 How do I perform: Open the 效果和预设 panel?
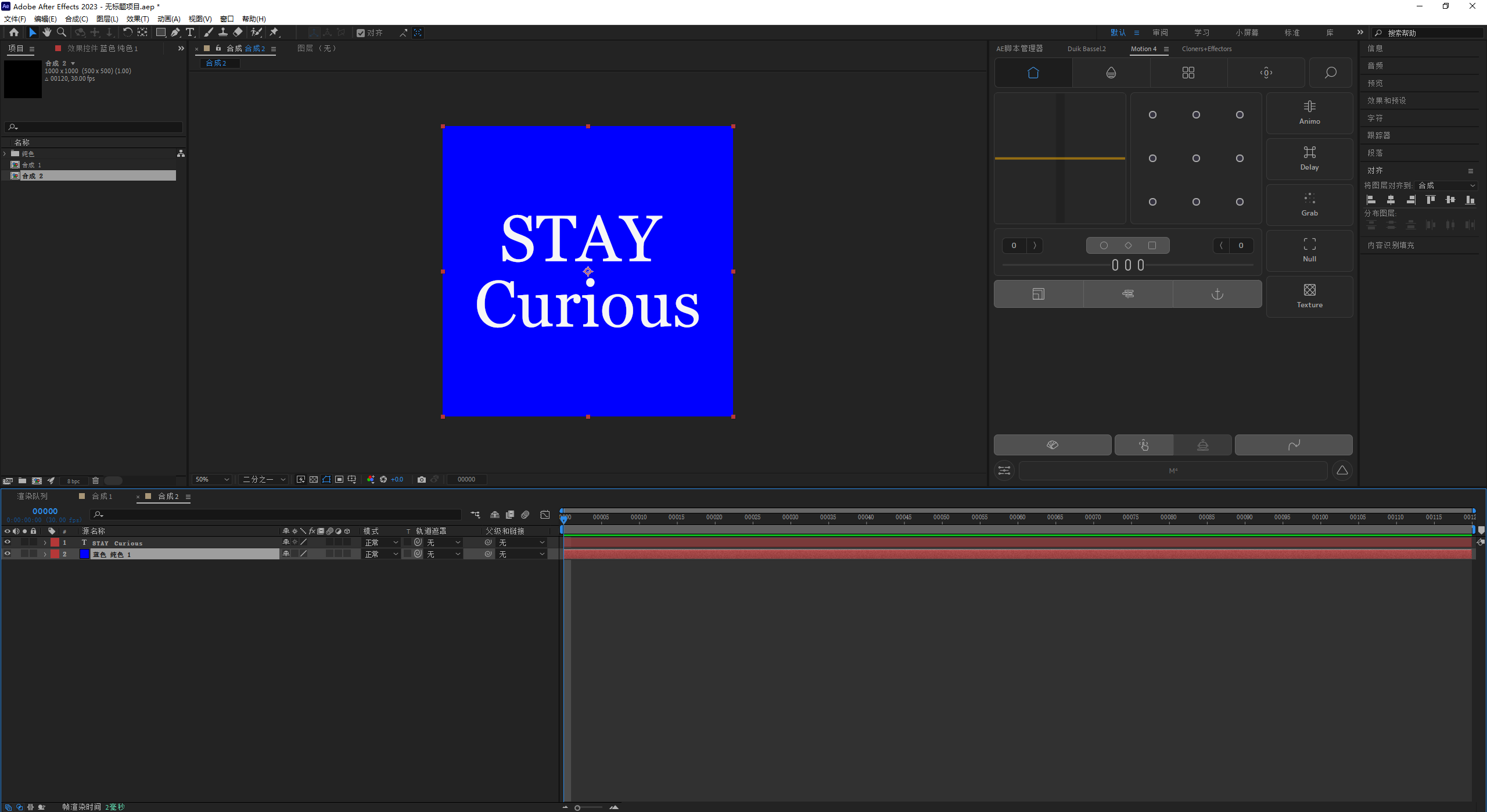tap(1387, 100)
